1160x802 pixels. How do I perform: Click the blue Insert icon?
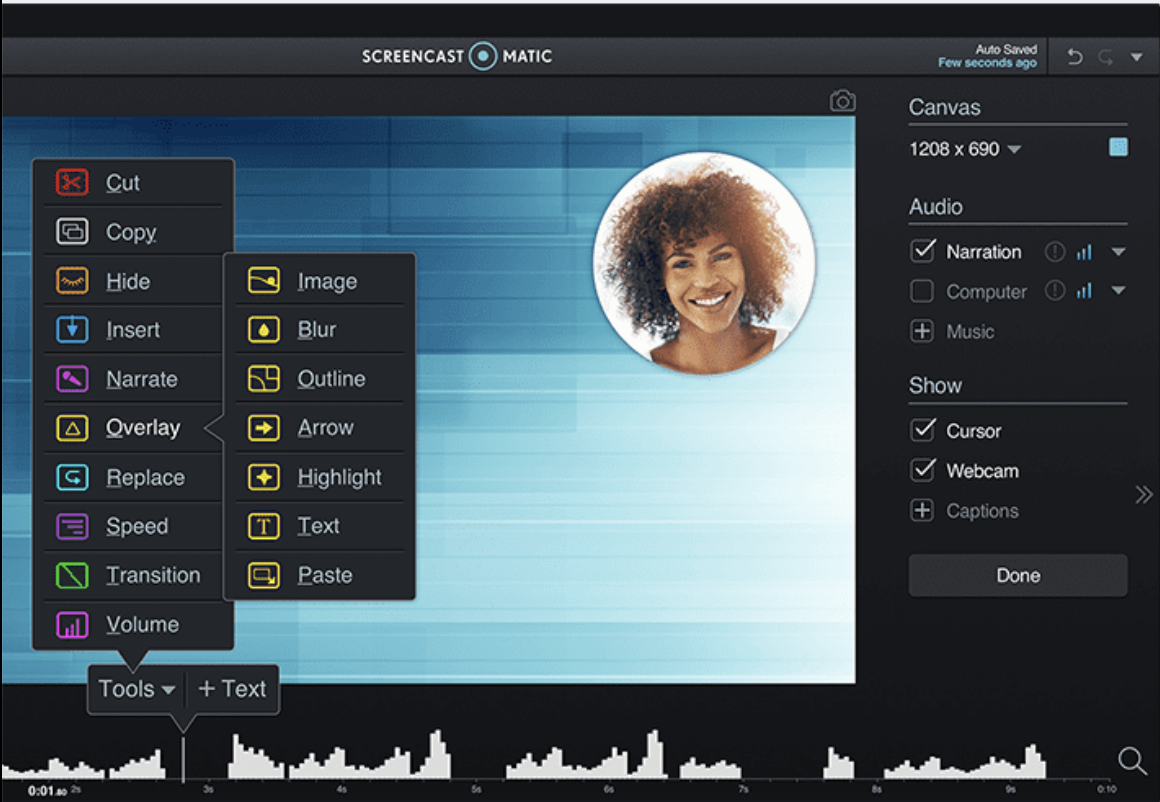point(72,329)
